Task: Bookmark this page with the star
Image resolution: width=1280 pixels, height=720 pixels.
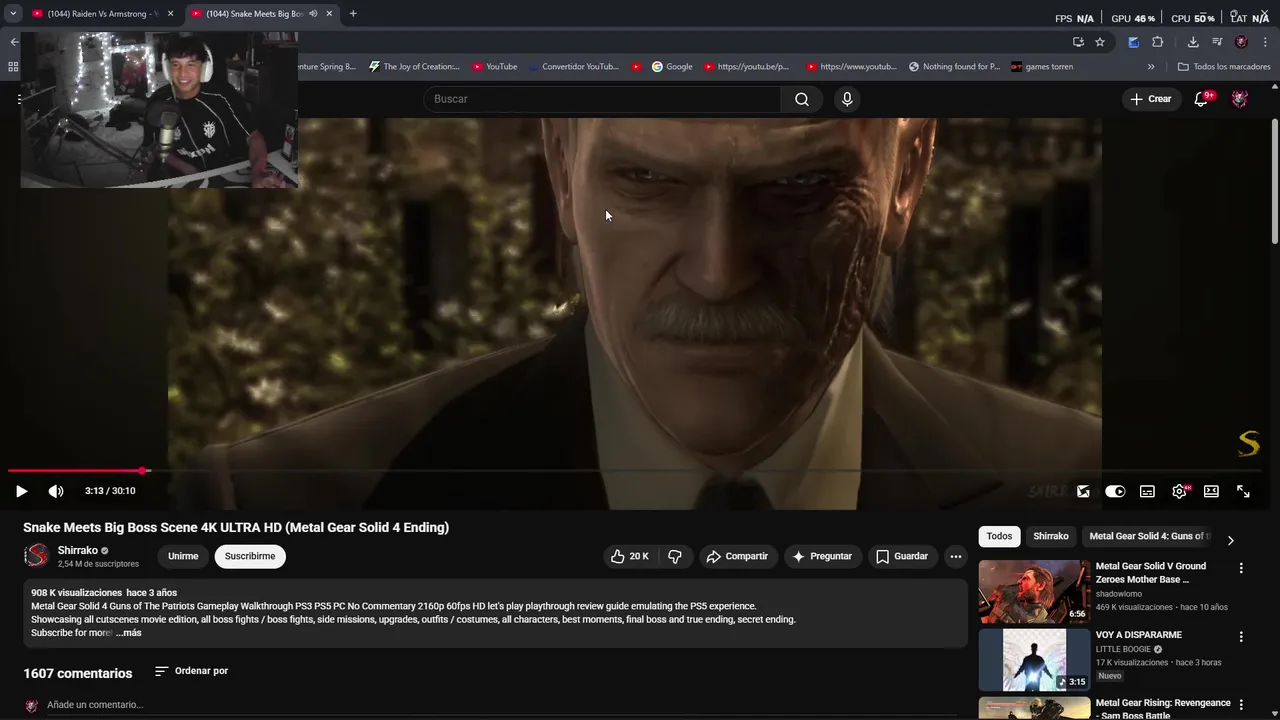Action: tap(1100, 42)
